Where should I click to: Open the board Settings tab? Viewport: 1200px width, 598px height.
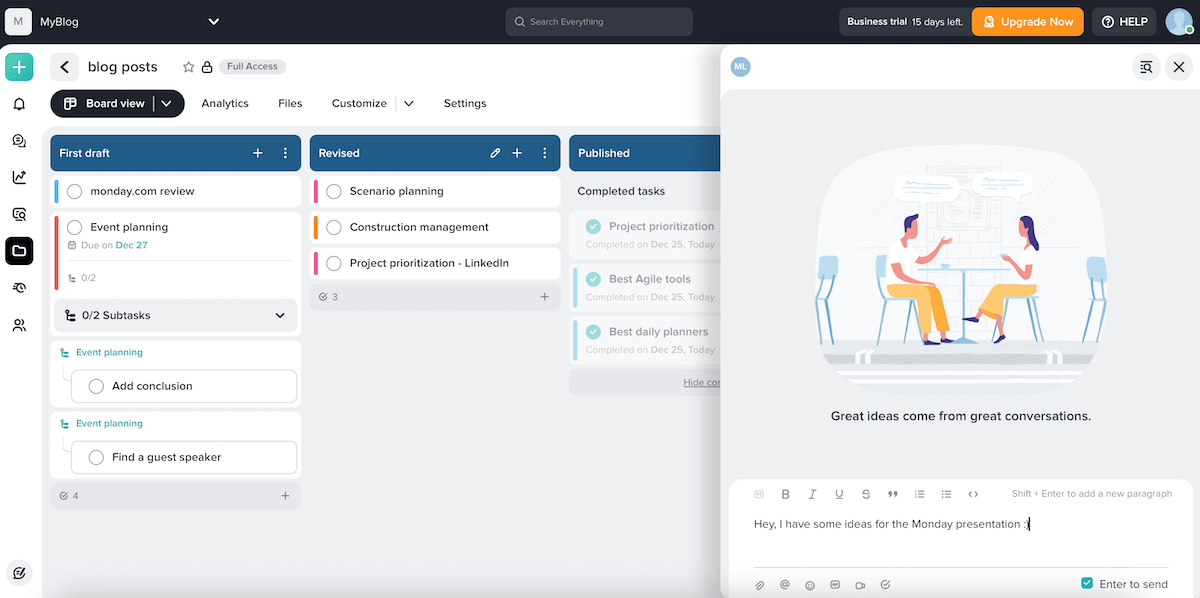coord(464,103)
